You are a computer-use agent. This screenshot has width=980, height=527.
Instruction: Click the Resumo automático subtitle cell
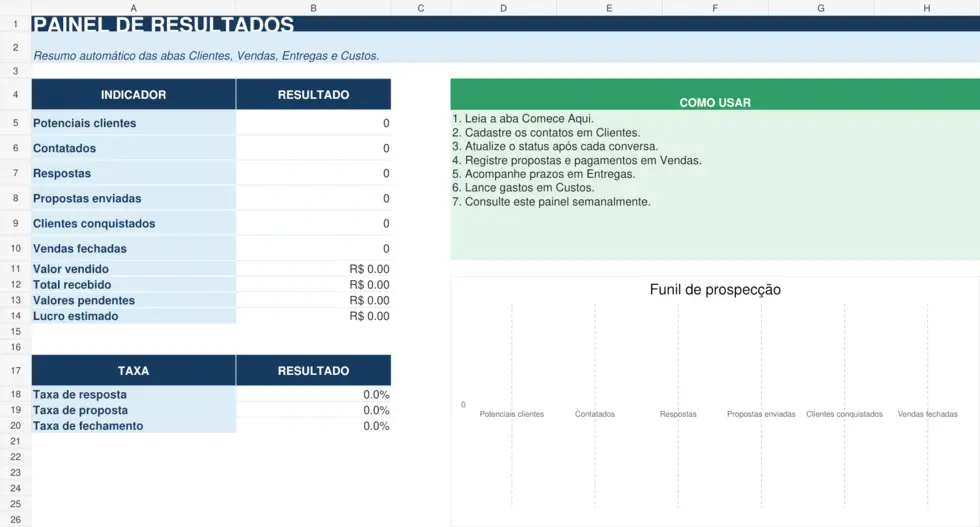[x=506, y=48]
